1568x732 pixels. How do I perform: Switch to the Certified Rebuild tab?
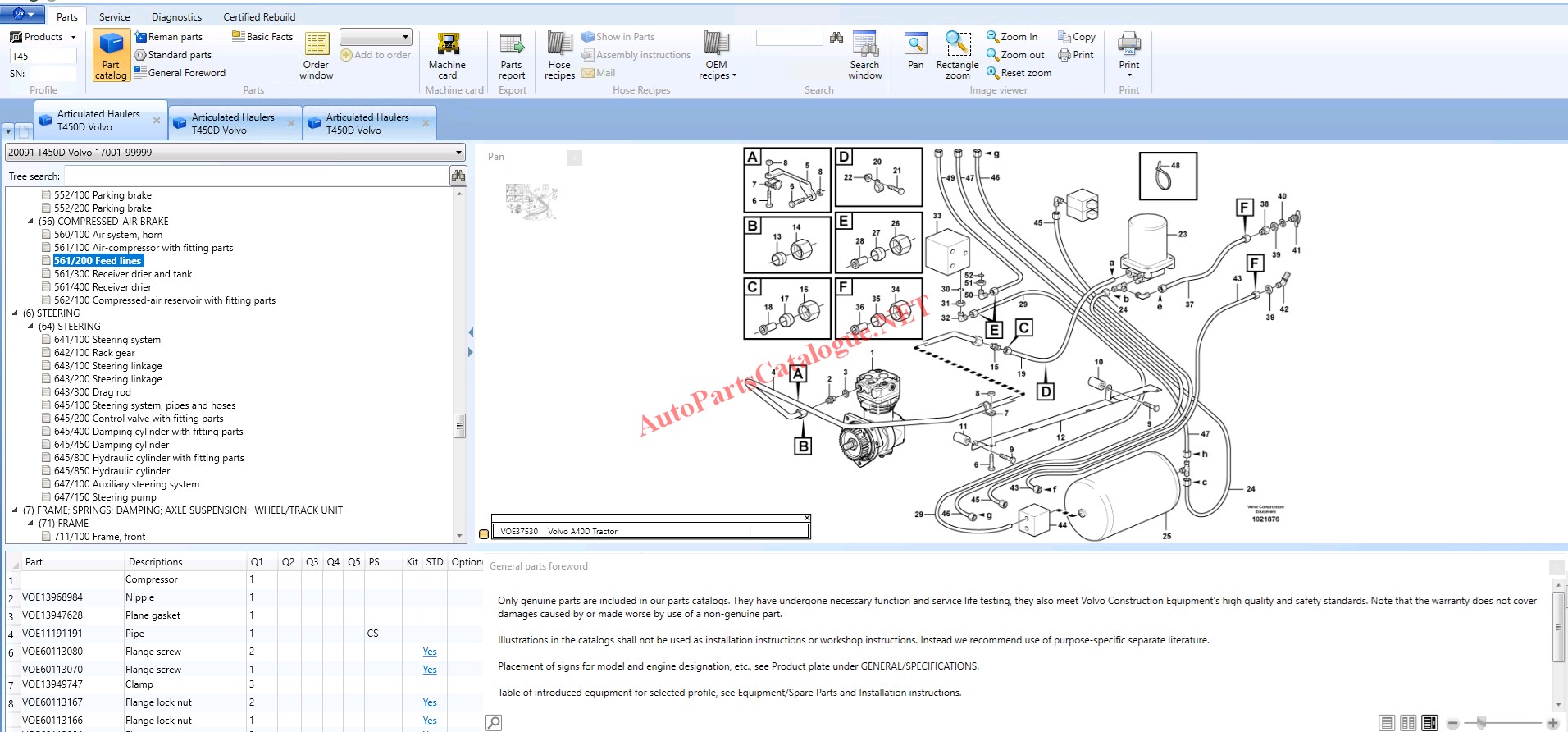tap(259, 16)
